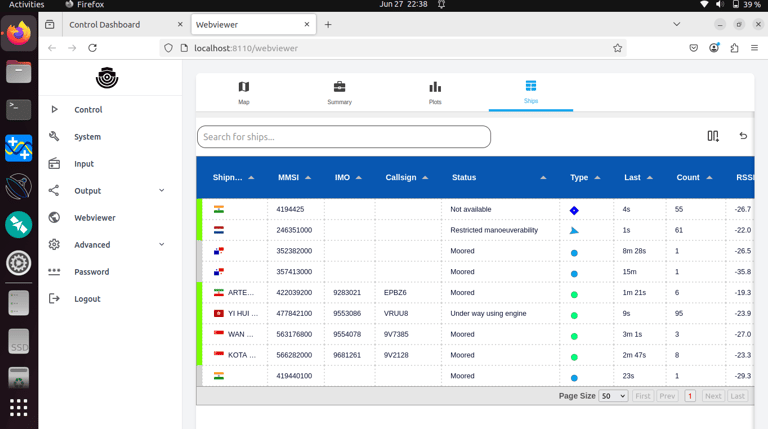Click the Input radio icon
Image resolution: width=768 pixels, height=429 pixels.
point(54,164)
